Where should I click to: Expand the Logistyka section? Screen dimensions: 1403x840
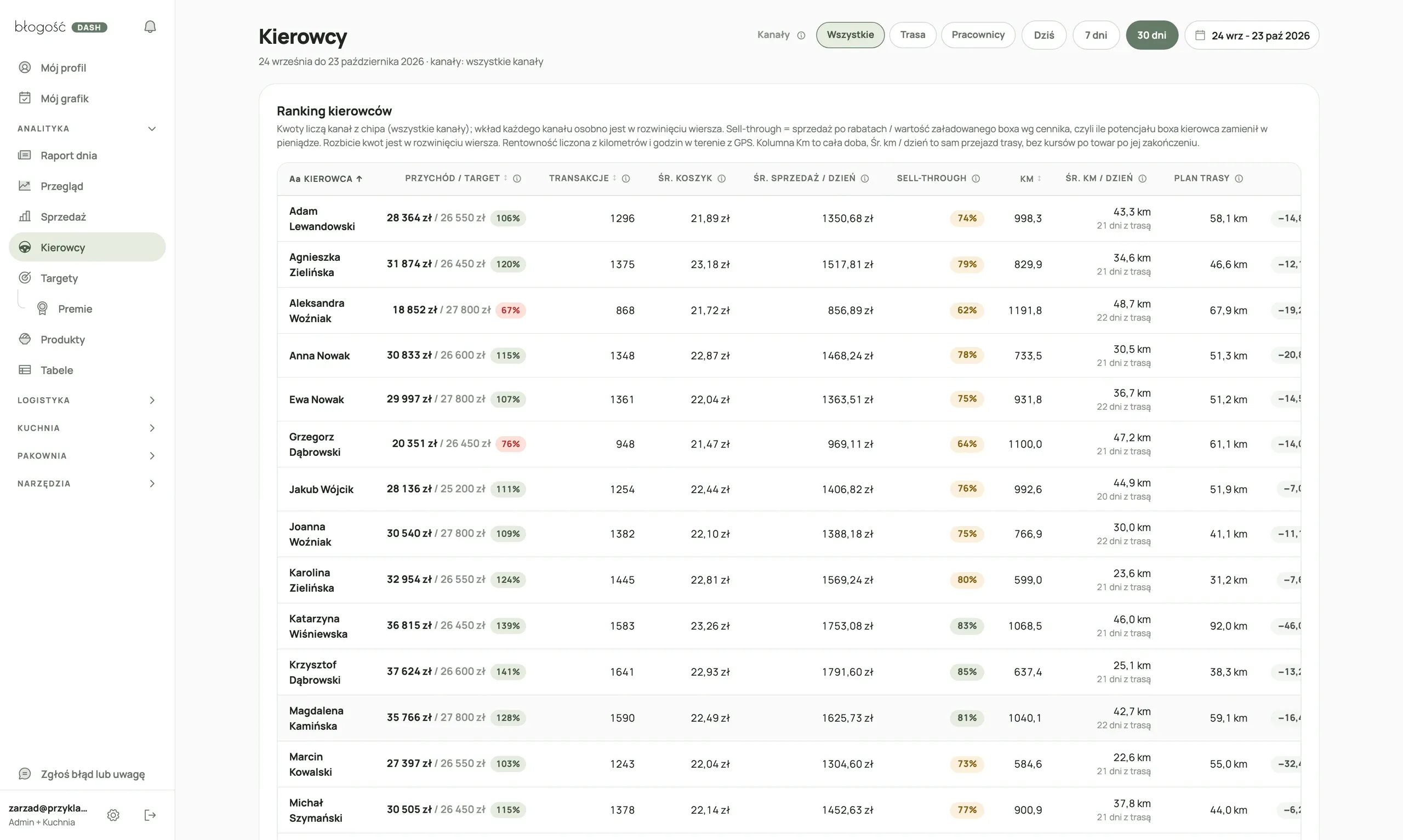[x=87, y=400]
